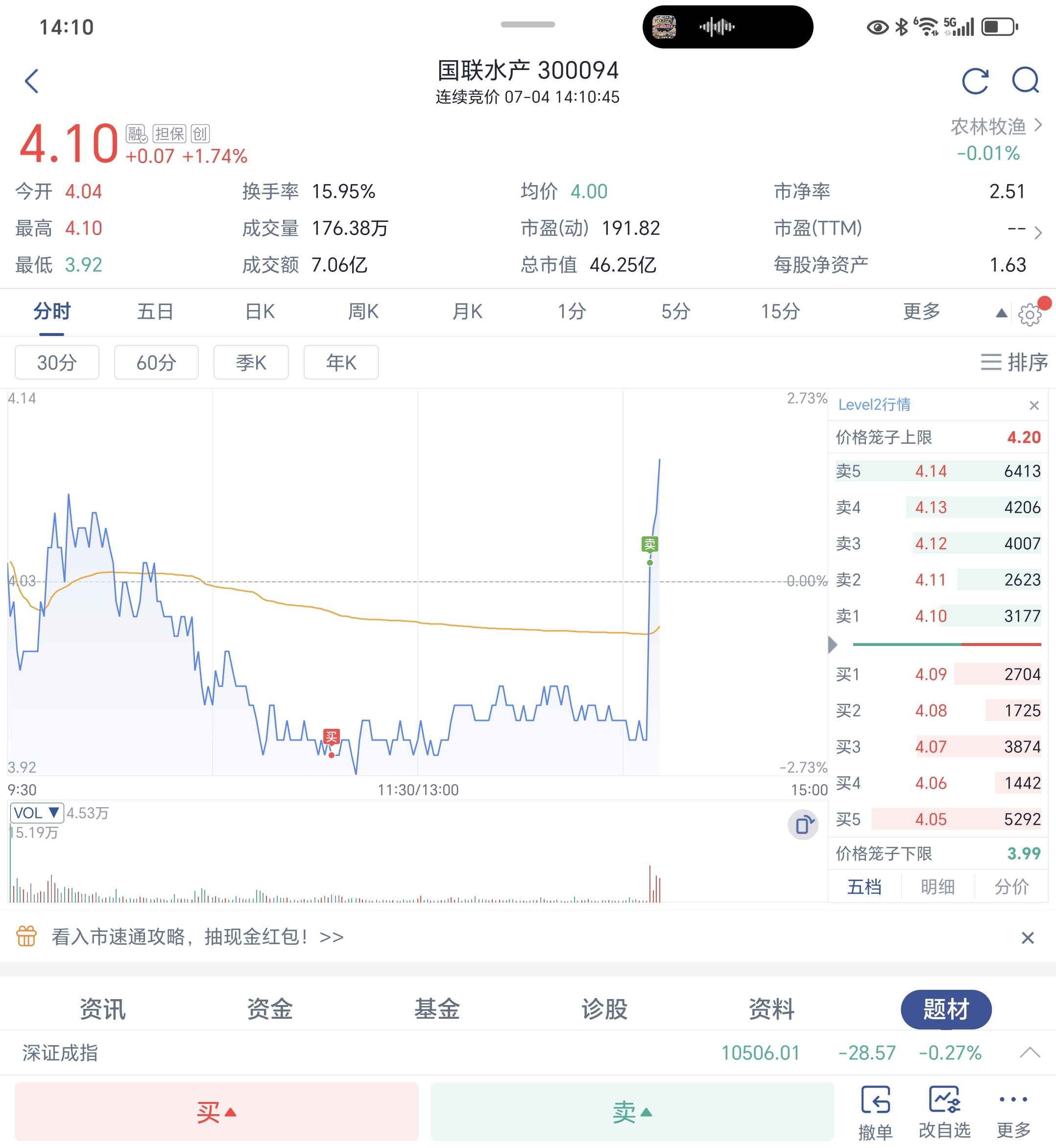Tap the 价格笼子上限 4.20 row

[x=937, y=437]
